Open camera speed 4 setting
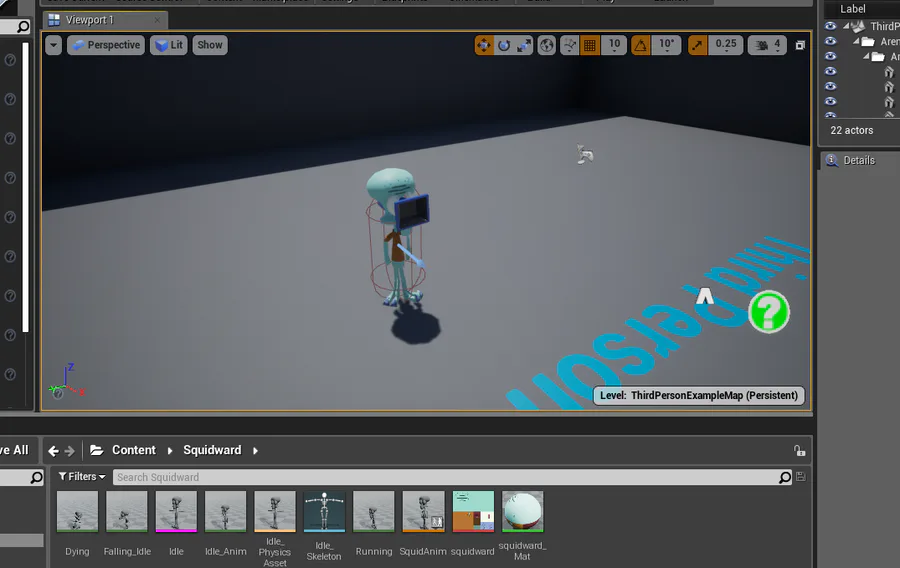Viewport: 900px width, 568px height. 767,45
